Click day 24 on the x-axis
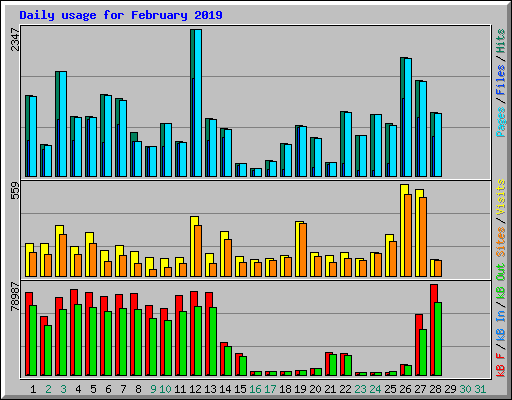Screen dimensions: 512x400 click(x=375, y=389)
